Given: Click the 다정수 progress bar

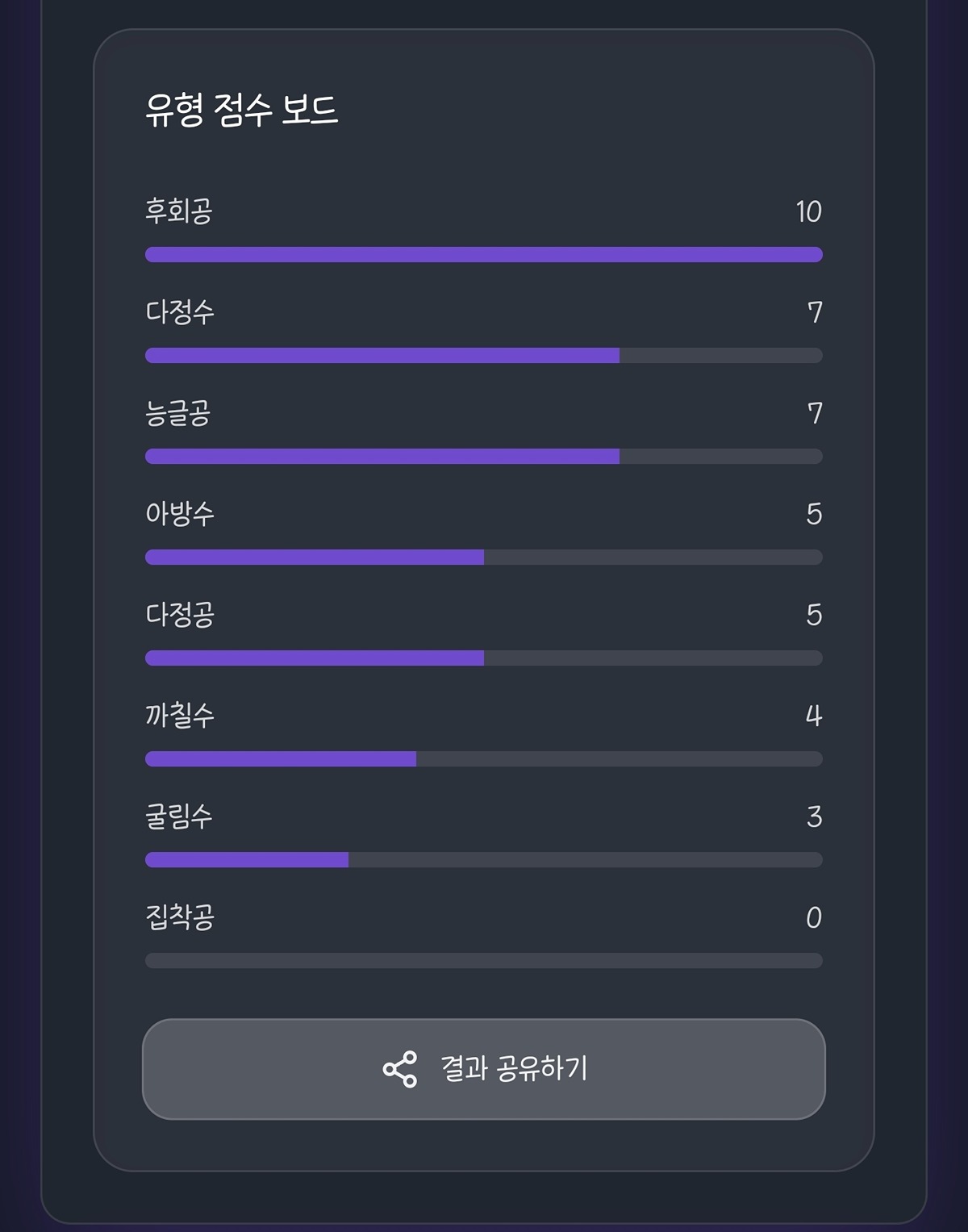Looking at the screenshot, I should point(484,356).
